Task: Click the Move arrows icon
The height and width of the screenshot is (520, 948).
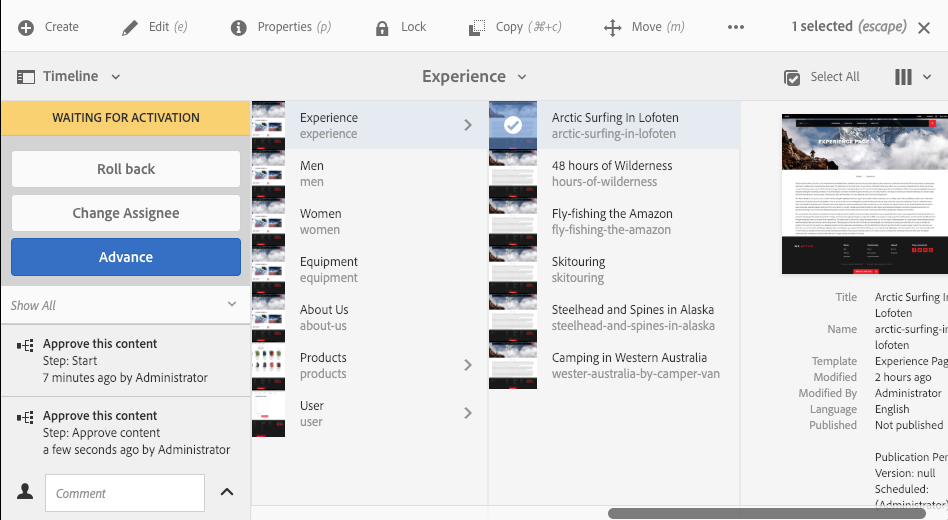Action: pos(612,28)
